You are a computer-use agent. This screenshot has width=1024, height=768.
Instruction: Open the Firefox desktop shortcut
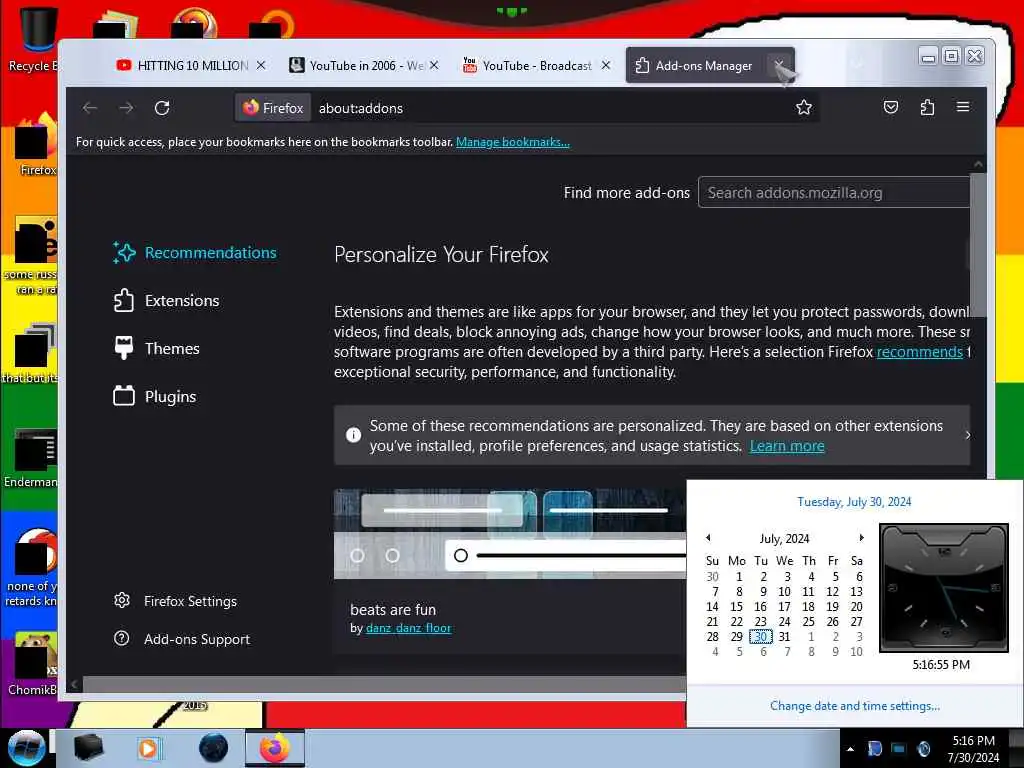(x=36, y=145)
